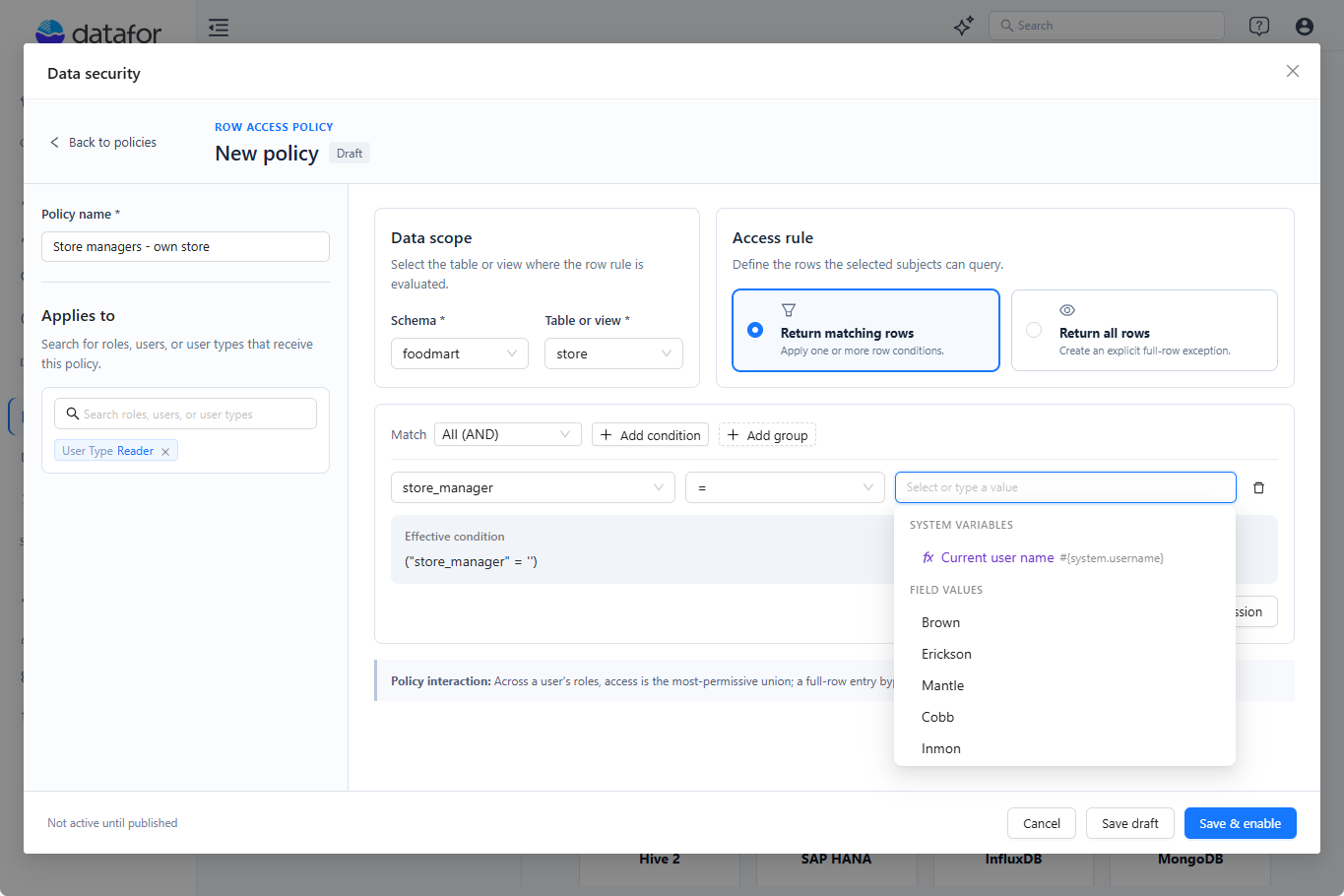Viewport: 1344px width, 896px height.
Task: Click the Add condition button
Action: [x=650, y=434]
